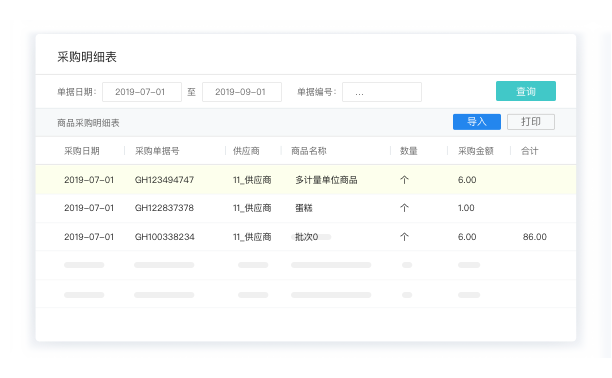Viewport: 612px width, 378px height.
Task: Click the 个 unit in the 蛋糕 row
Action: tap(404, 208)
